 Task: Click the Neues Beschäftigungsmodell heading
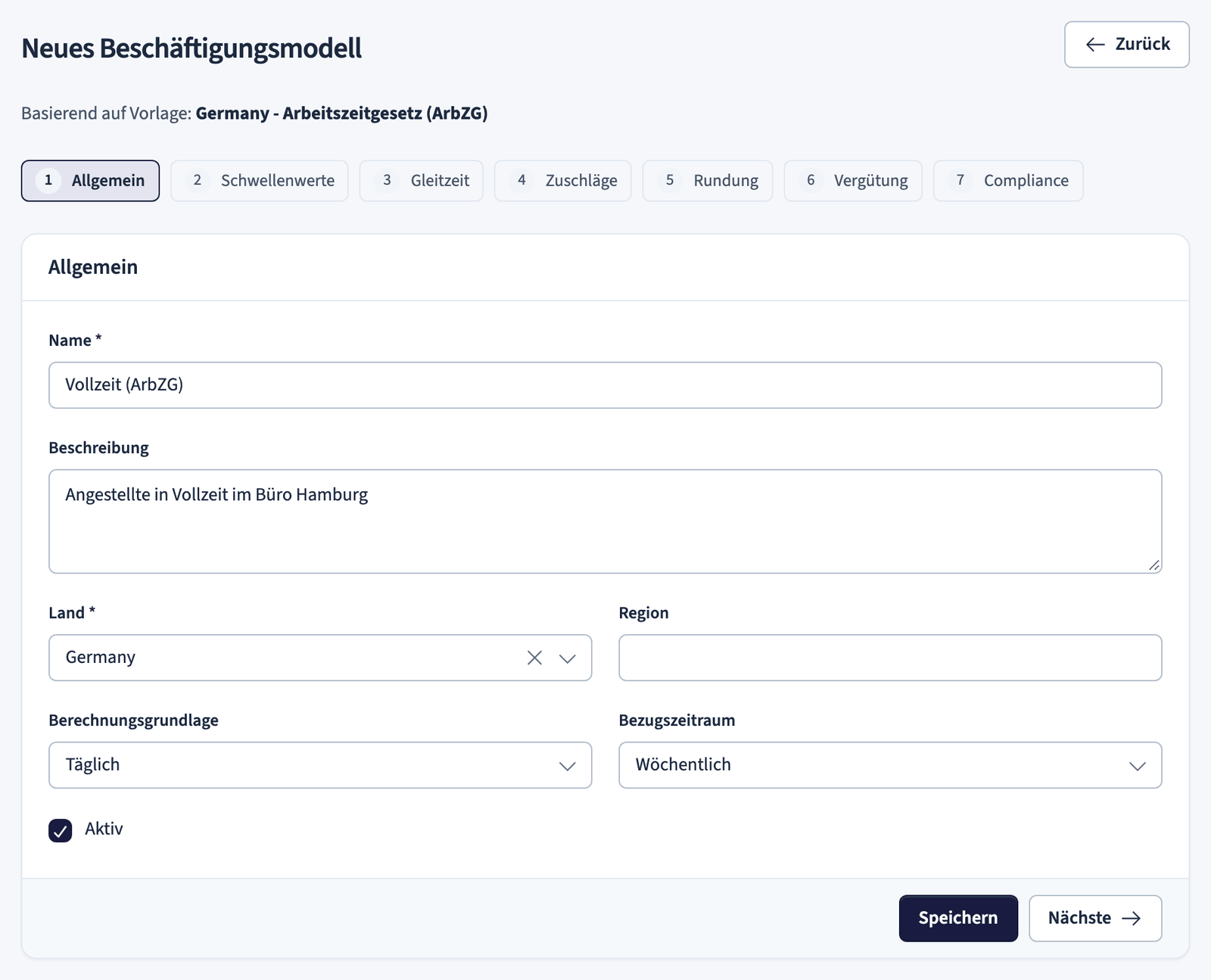[191, 48]
